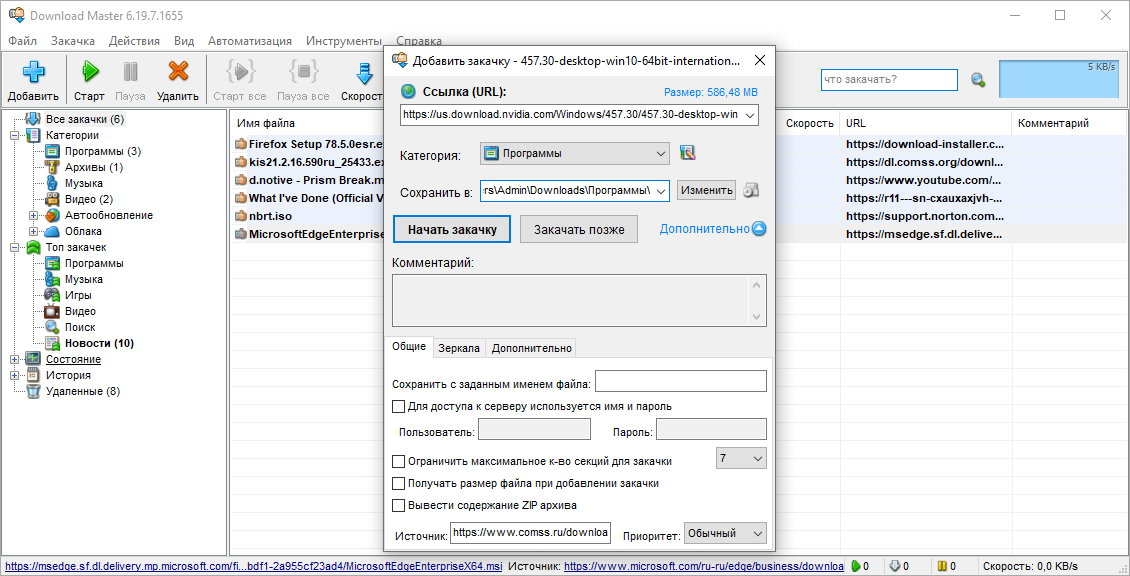This screenshot has height=576, width=1130.
Task: Switch to the dialog Дополнительно tab
Action: [531, 348]
